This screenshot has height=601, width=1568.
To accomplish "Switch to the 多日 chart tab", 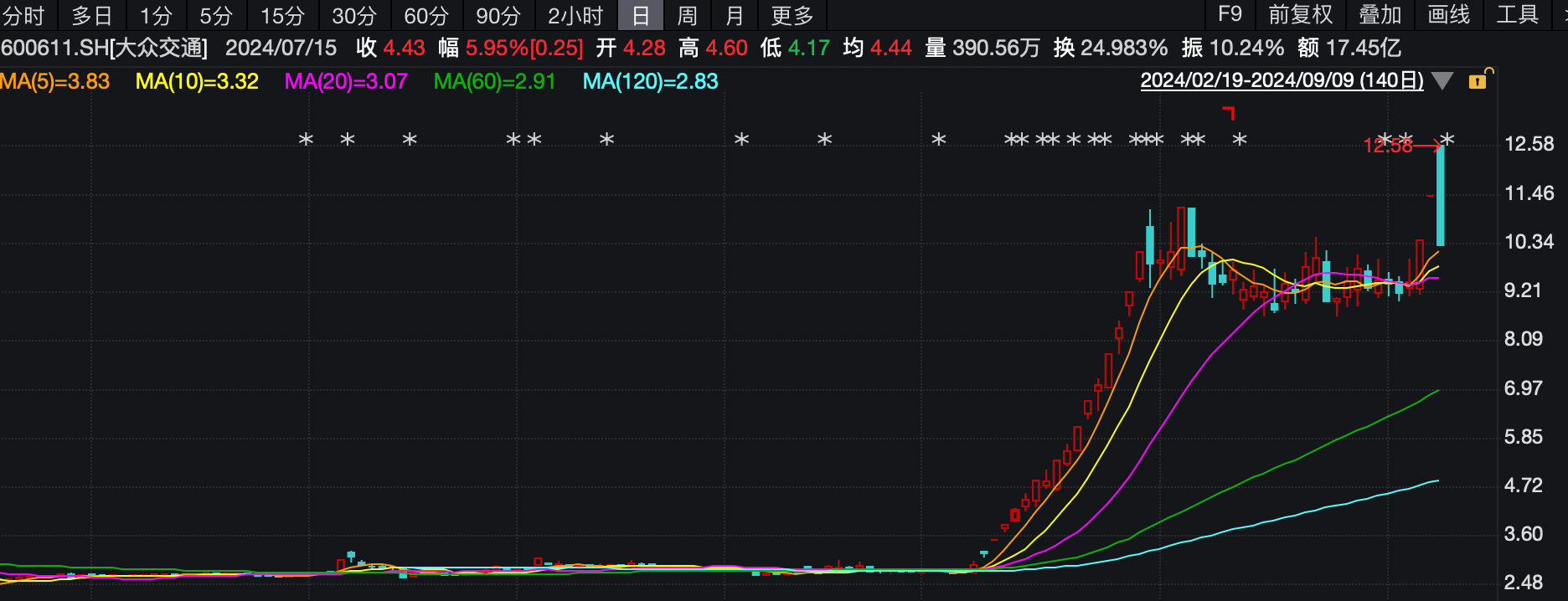I will pyautogui.click(x=91, y=15).
